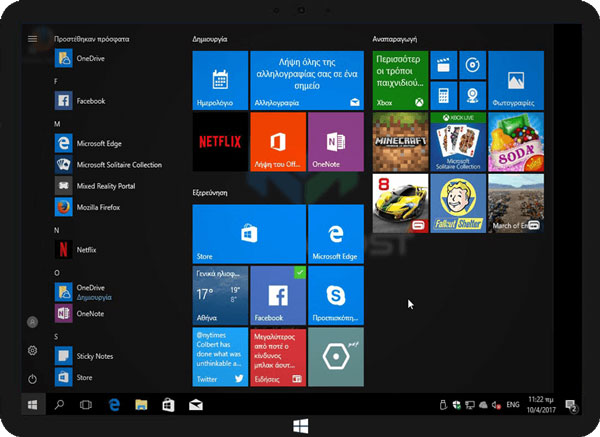600x437 pixels.
Task: Open the Groove Music small tile
Action: [x=473, y=65]
